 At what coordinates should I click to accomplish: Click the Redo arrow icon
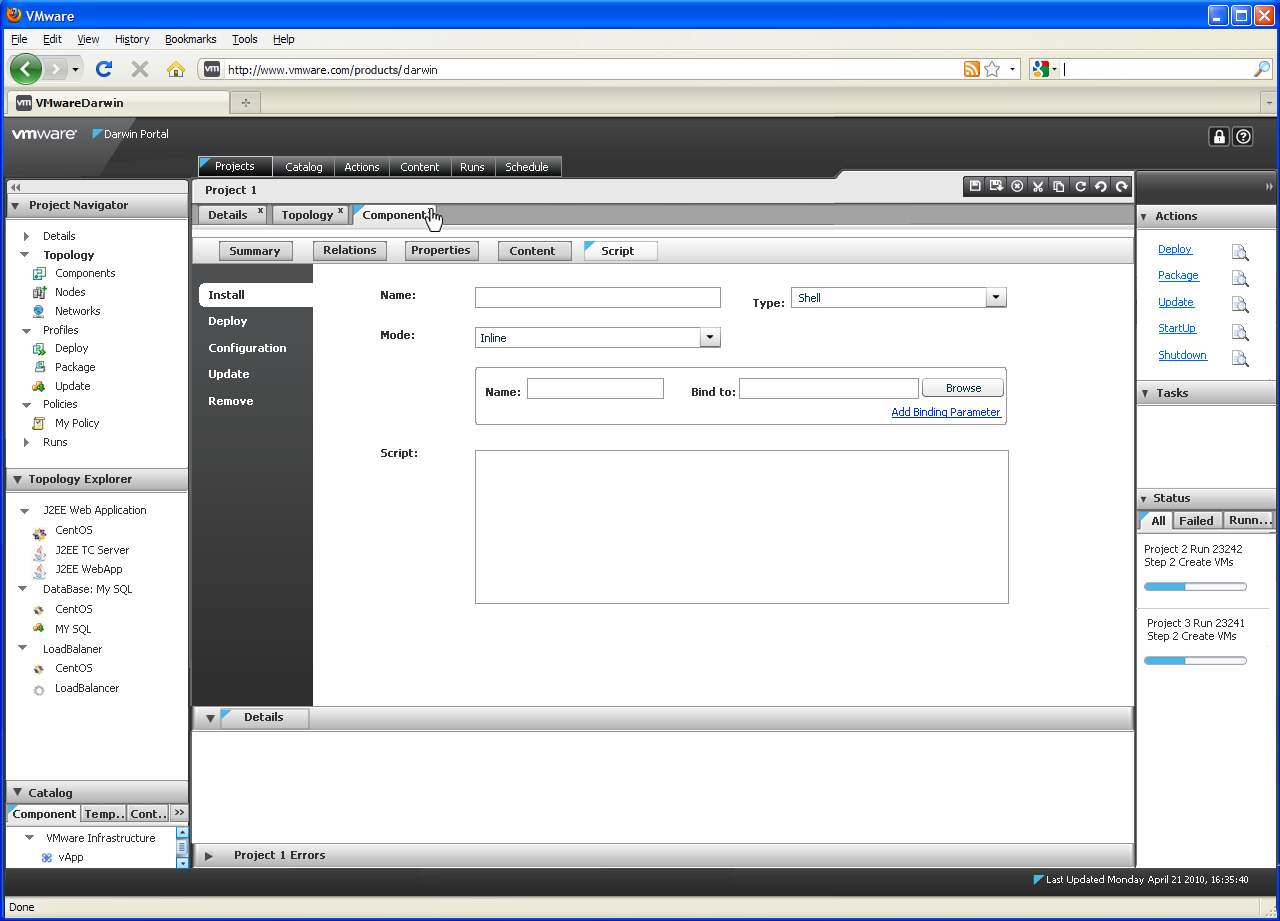(x=1122, y=186)
